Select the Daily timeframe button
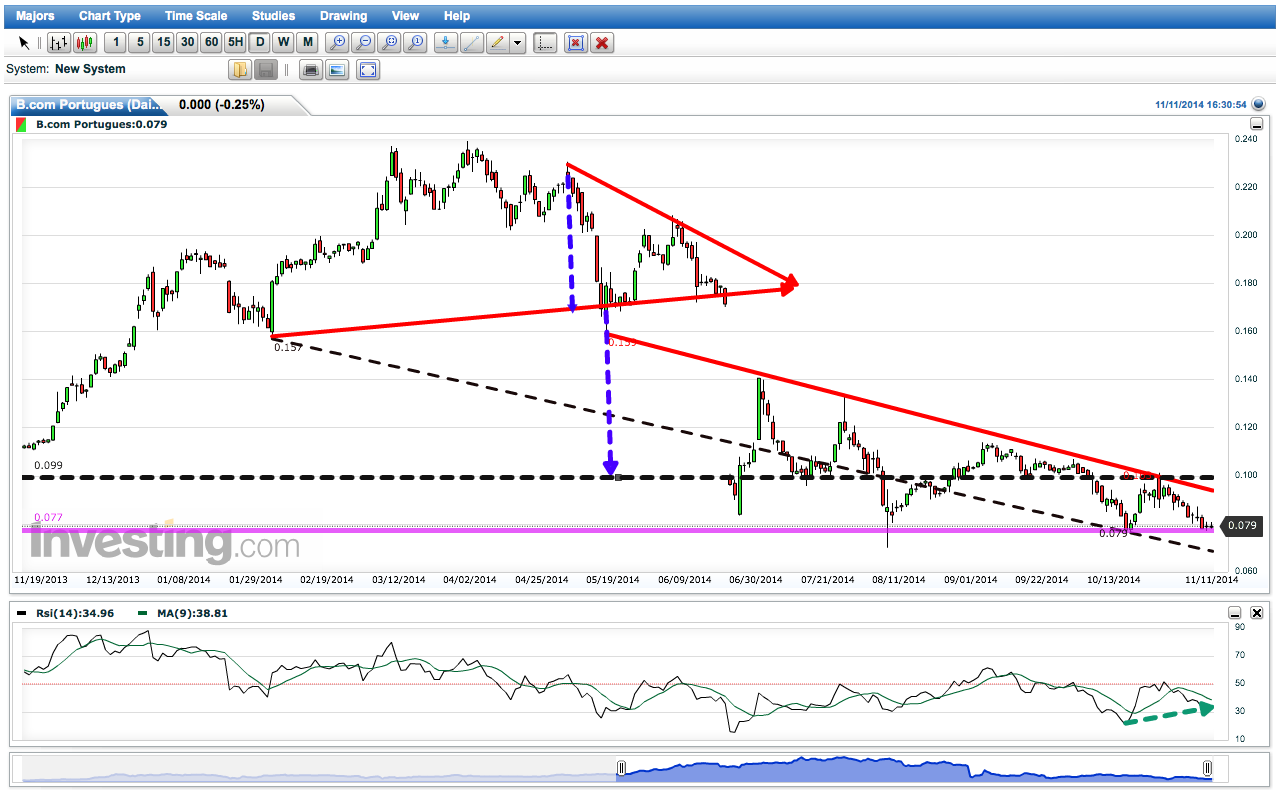1280x800 pixels. (x=260, y=43)
